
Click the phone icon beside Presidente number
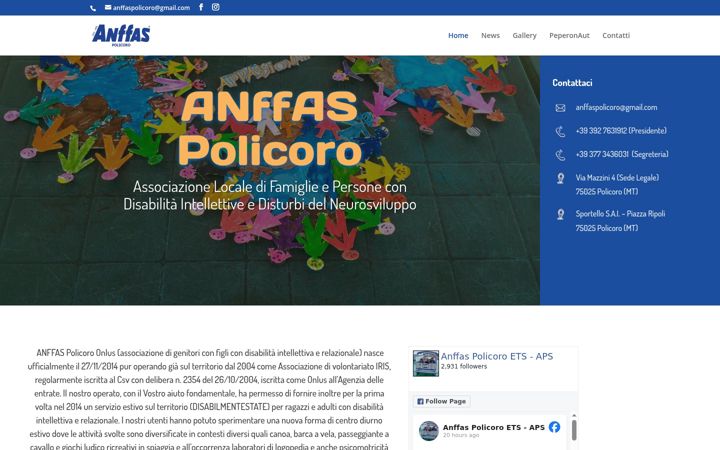560,131
